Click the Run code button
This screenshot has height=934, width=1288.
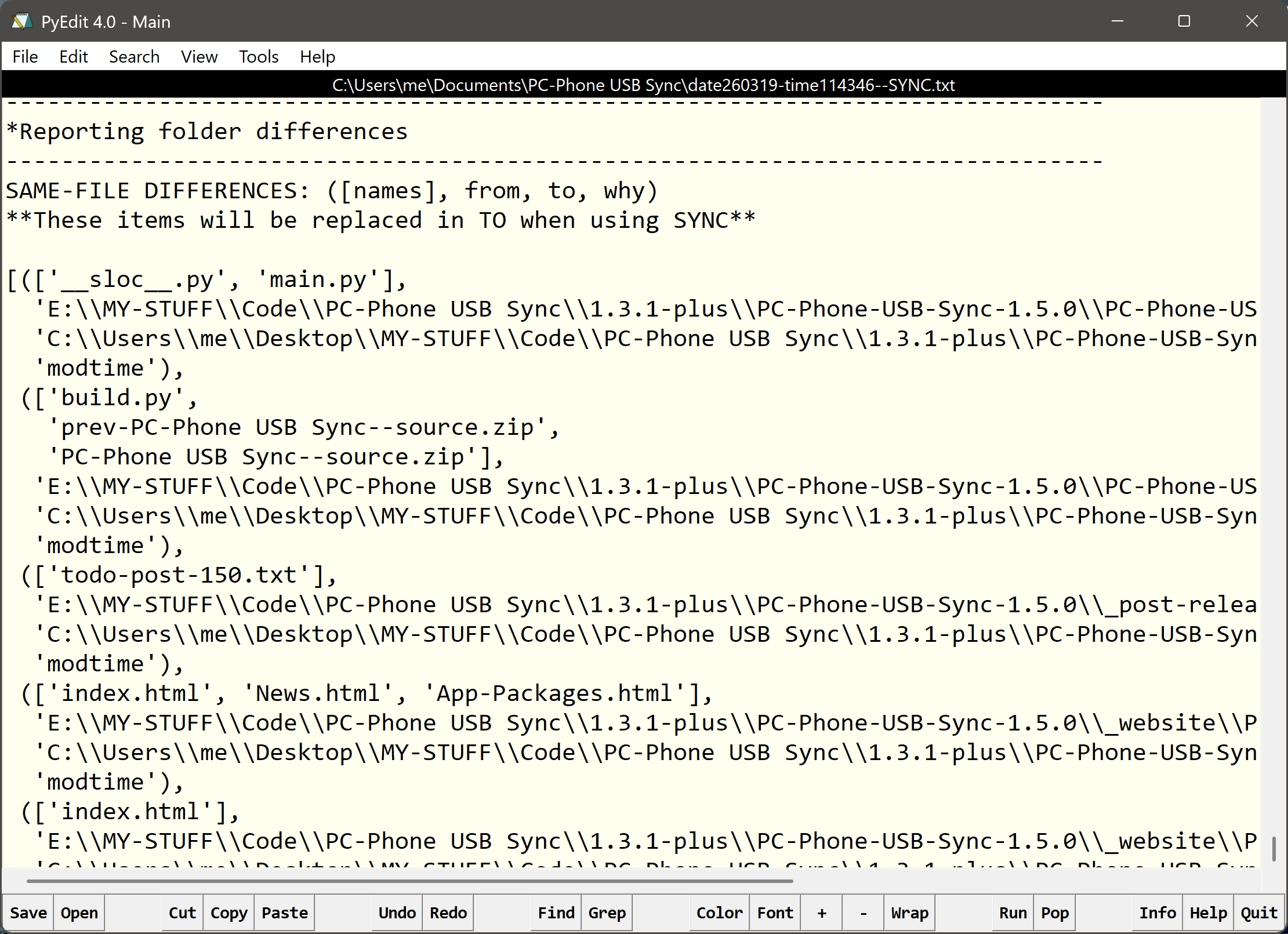click(1013, 913)
